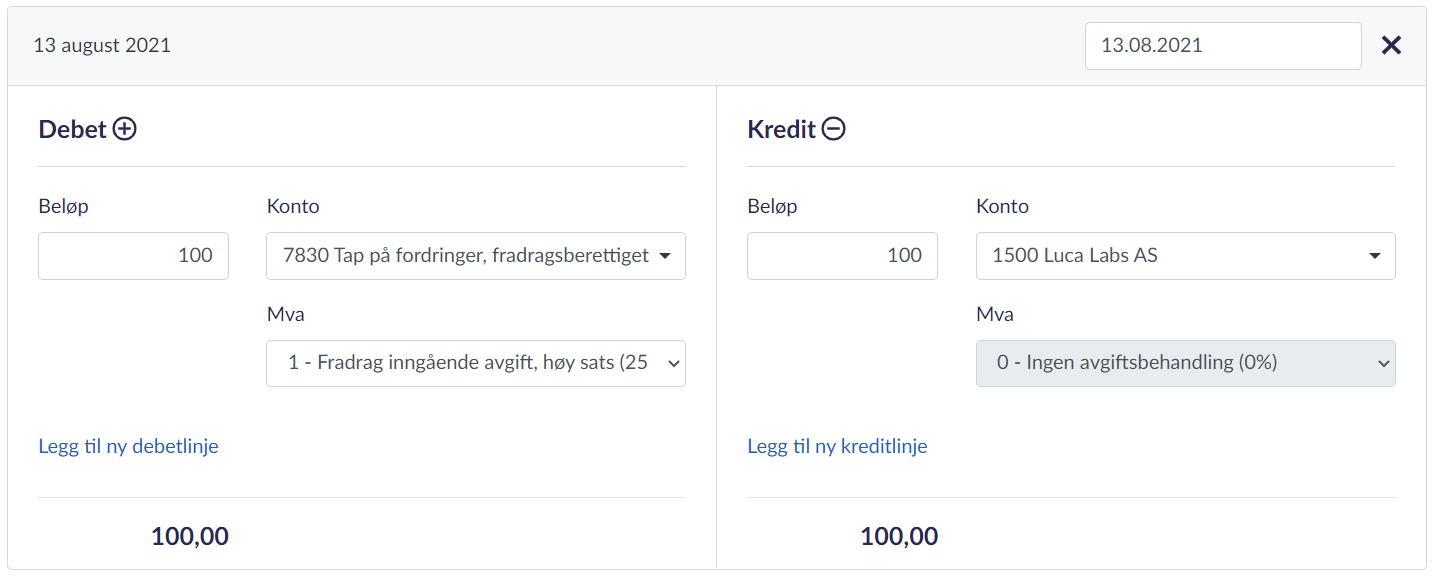Click the Konto label in the Debet section
Screen dimensions: 1436x578
pos(293,207)
